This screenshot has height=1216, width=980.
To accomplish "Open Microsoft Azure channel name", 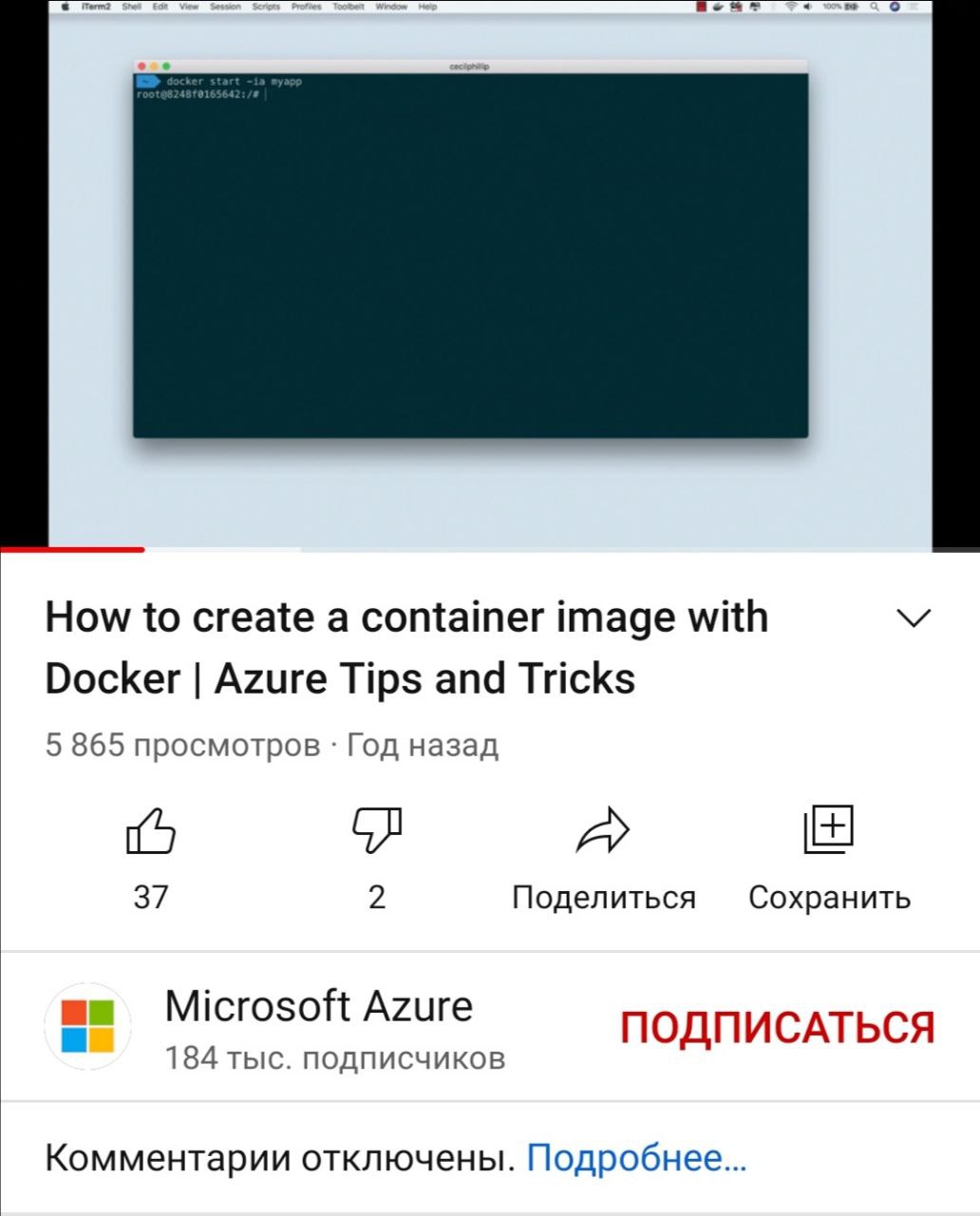I will coord(318,1006).
